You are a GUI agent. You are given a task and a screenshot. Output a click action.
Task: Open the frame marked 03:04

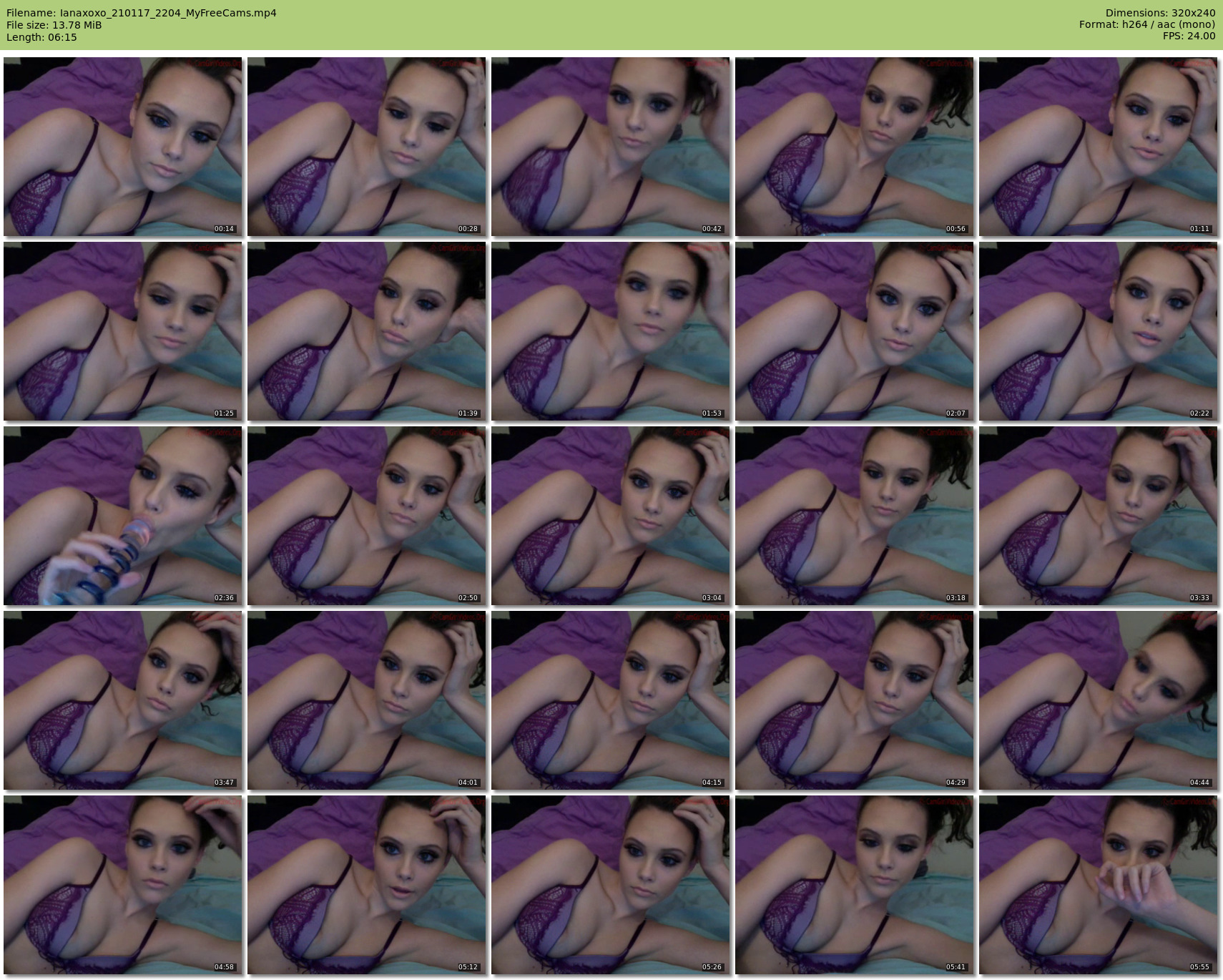[610, 516]
